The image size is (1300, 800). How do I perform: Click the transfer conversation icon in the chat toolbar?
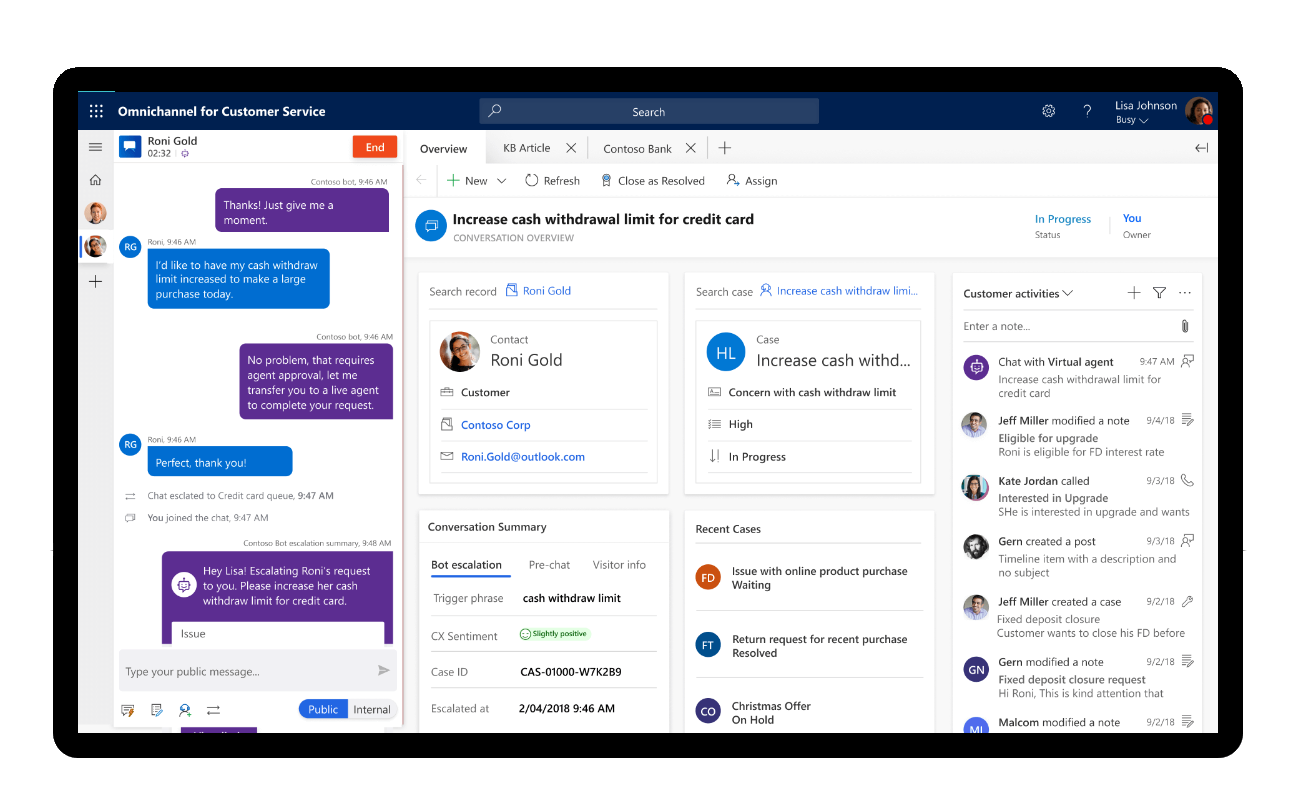213,709
